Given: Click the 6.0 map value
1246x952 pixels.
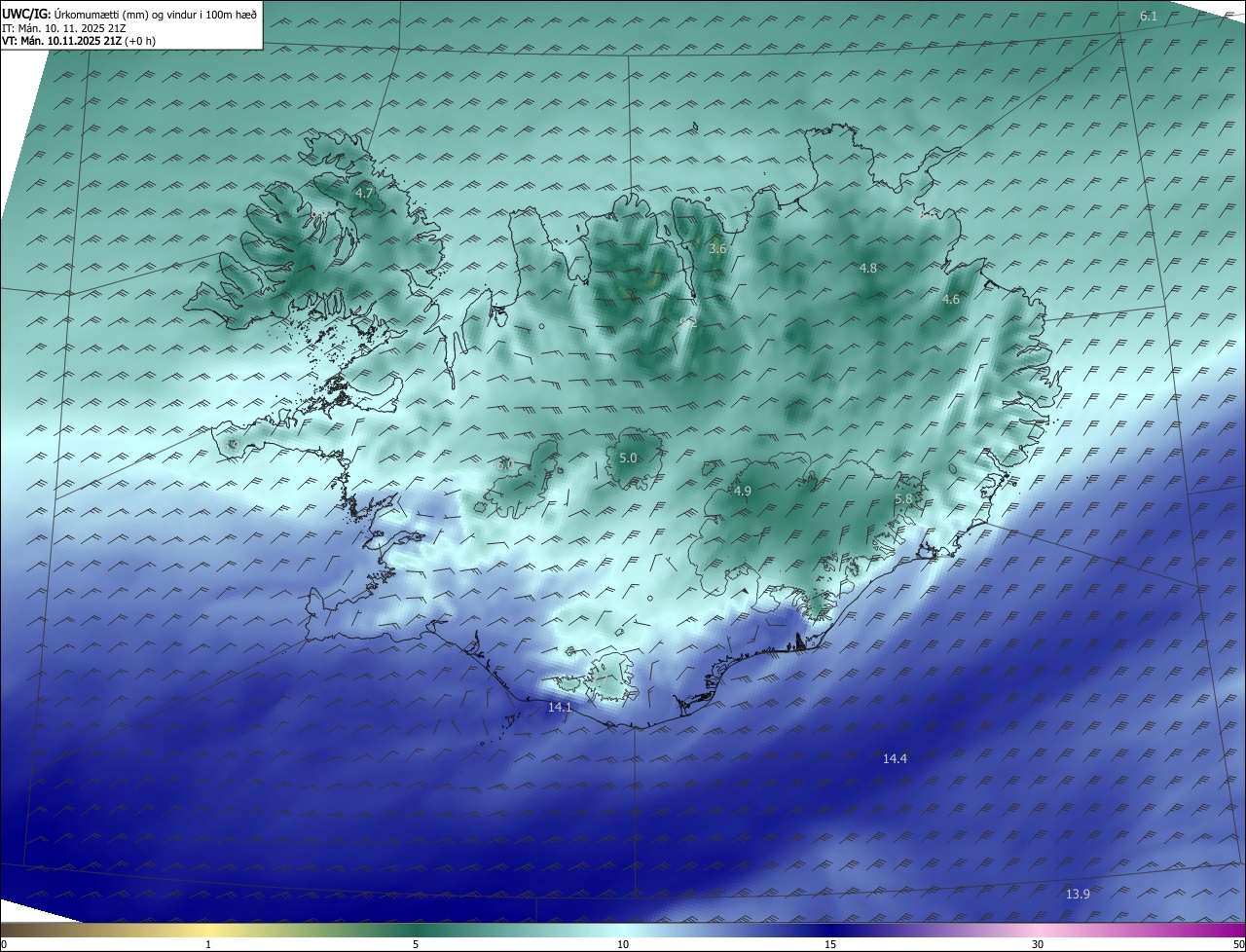Looking at the screenshot, I should (504, 465).
